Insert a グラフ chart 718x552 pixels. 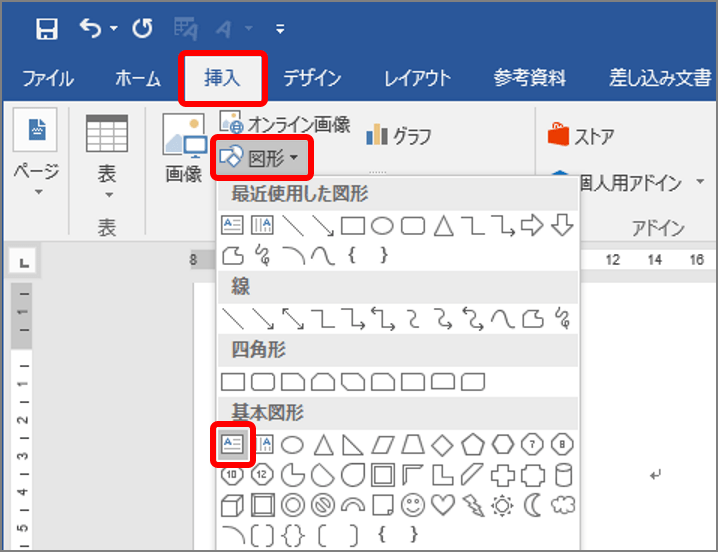(x=398, y=136)
